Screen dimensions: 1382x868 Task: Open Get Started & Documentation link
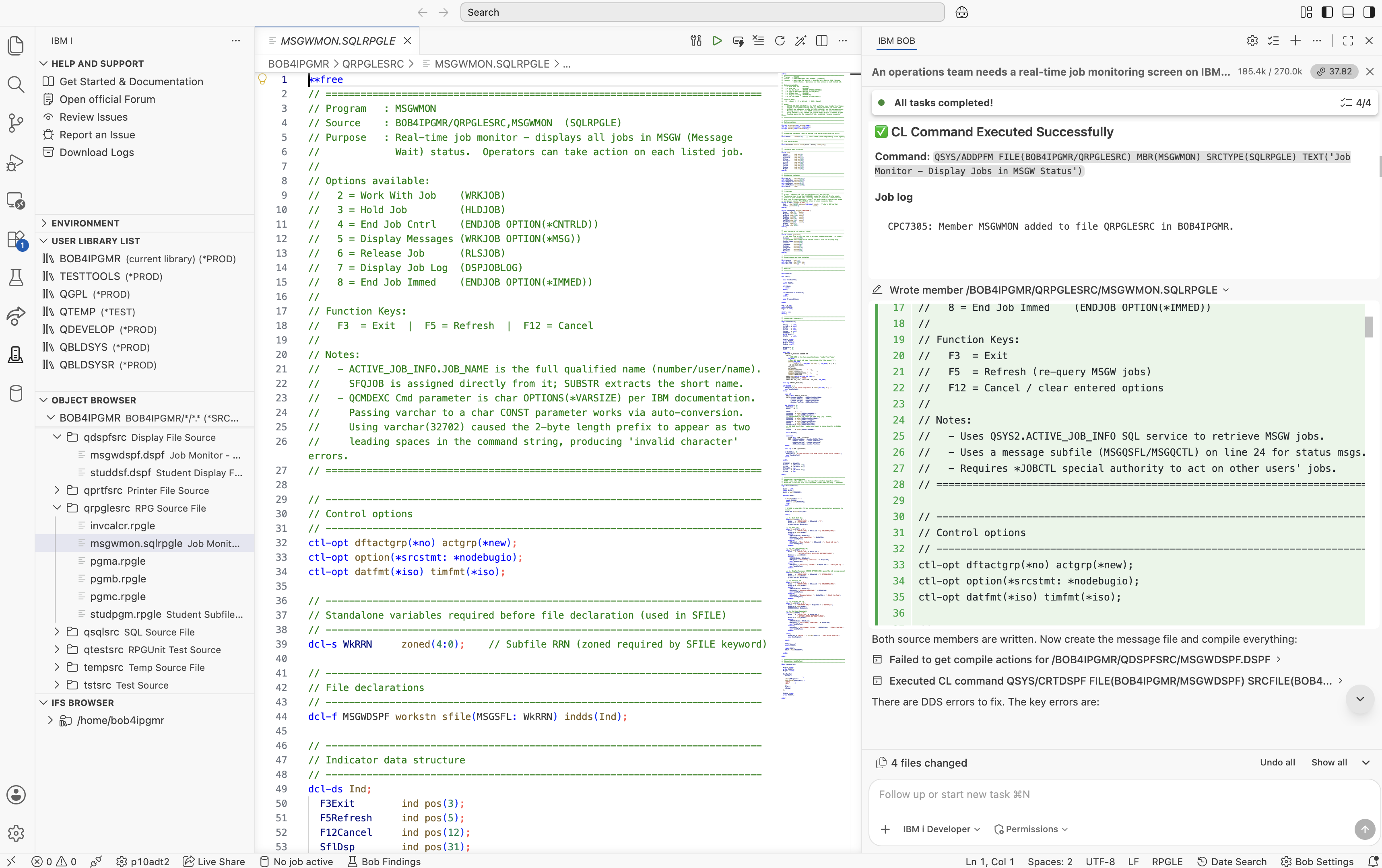click(x=132, y=82)
